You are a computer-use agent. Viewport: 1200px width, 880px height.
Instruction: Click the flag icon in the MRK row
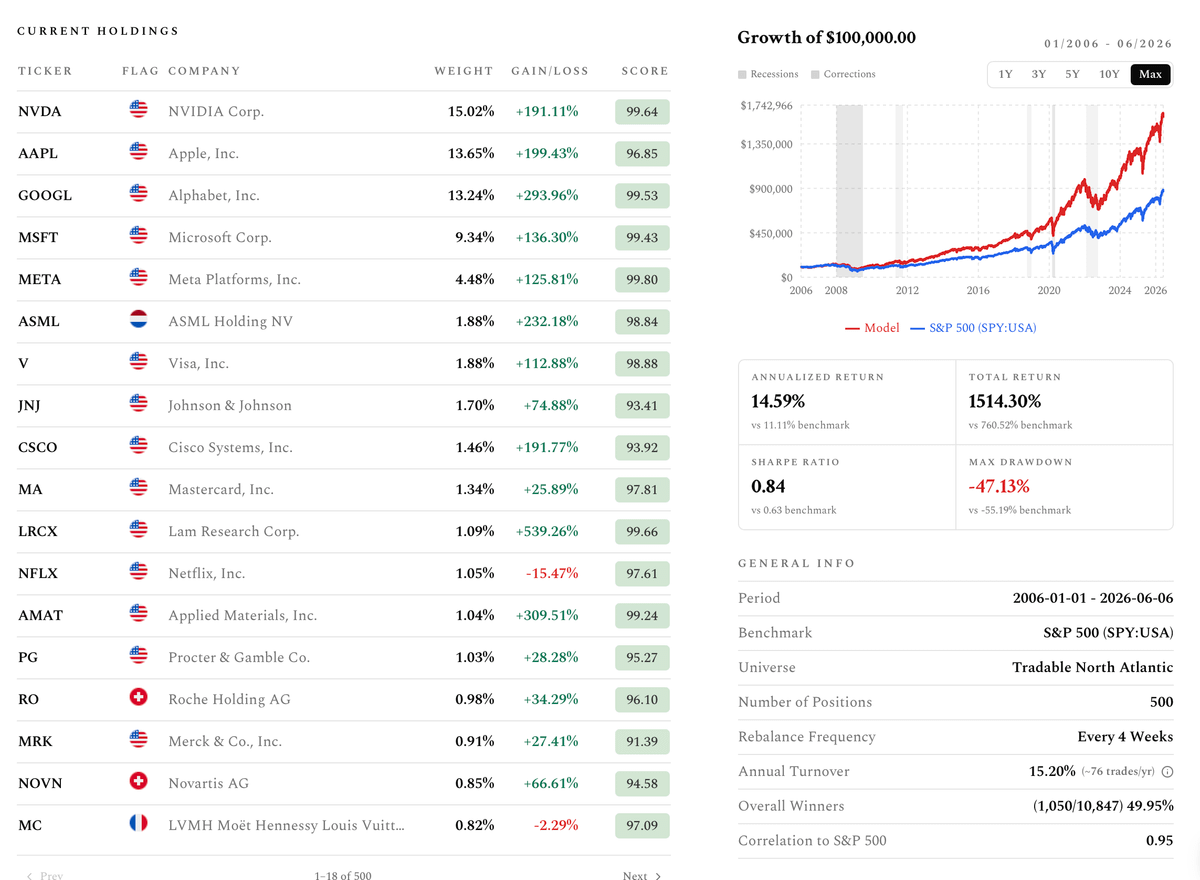(x=139, y=740)
